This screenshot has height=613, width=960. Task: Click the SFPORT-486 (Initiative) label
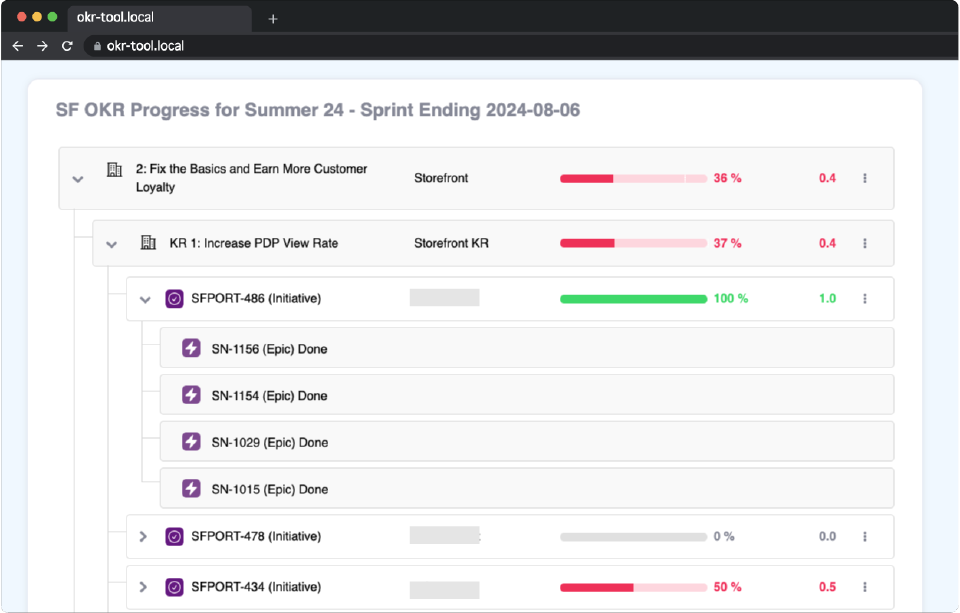coord(256,299)
